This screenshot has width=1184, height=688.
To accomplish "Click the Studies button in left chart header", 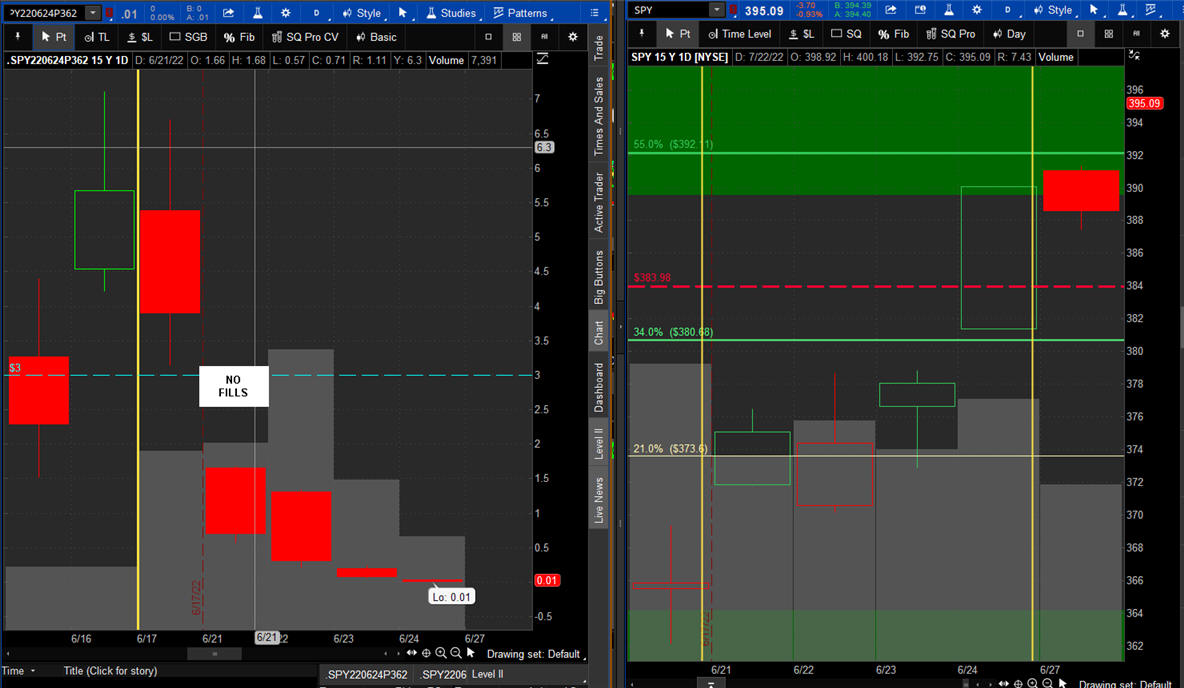I will point(450,13).
